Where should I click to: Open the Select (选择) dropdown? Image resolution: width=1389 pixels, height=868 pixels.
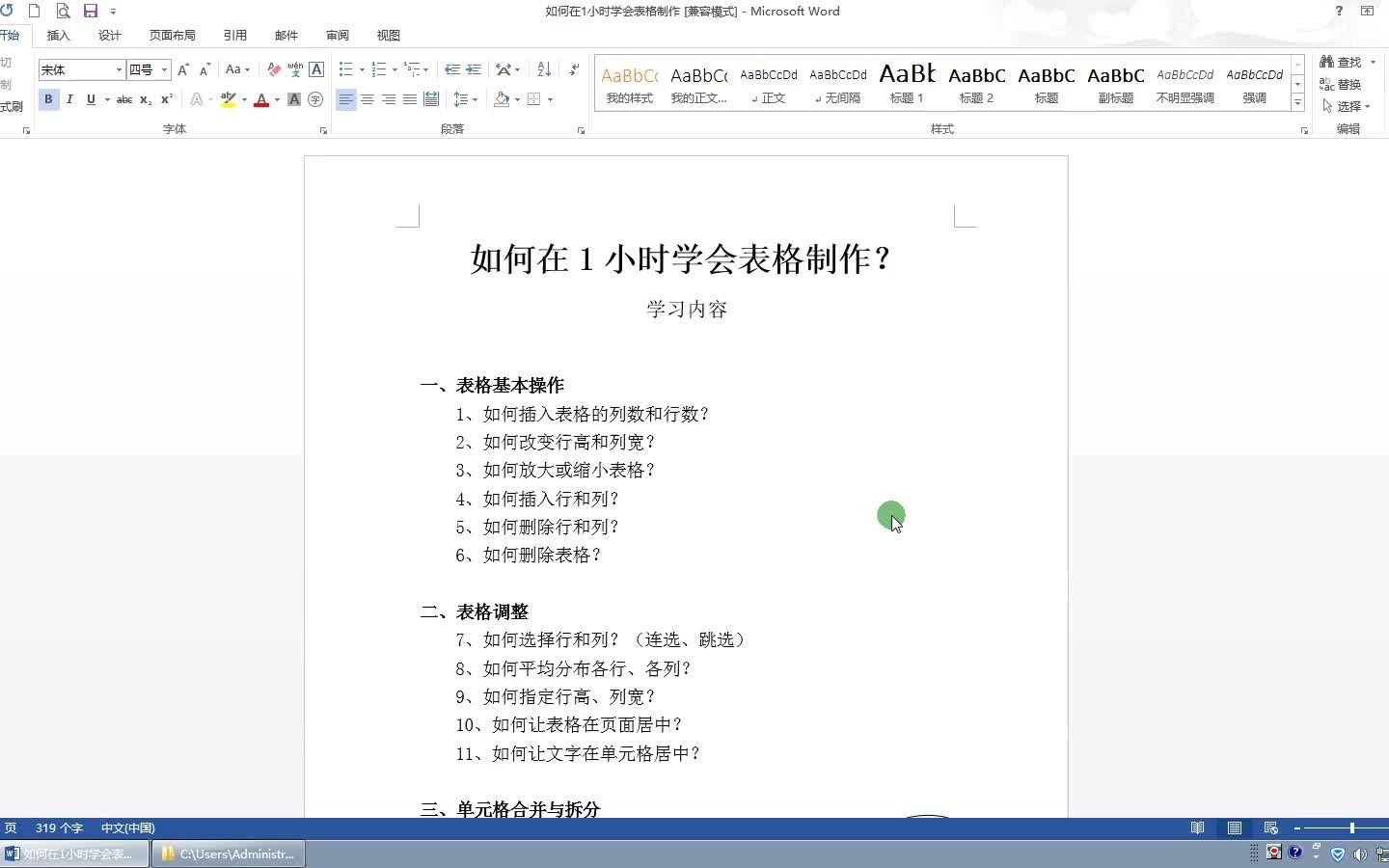click(1347, 106)
